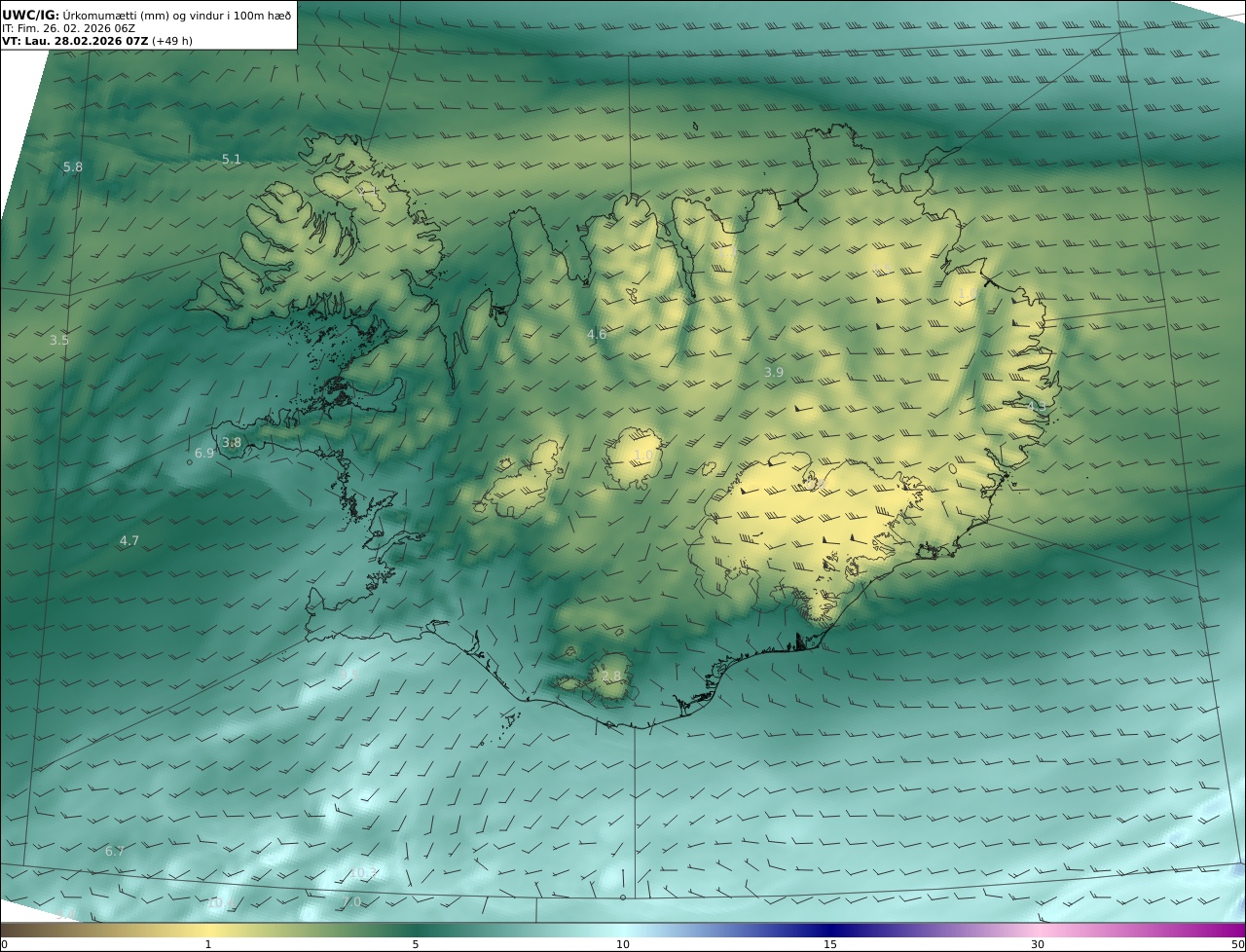
Task: Click the 4.7 value label
Action: 129,541
